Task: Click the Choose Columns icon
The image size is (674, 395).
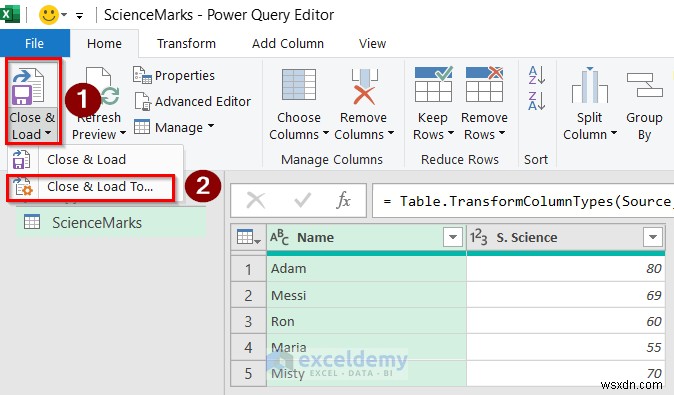Action: coord(299,85)
